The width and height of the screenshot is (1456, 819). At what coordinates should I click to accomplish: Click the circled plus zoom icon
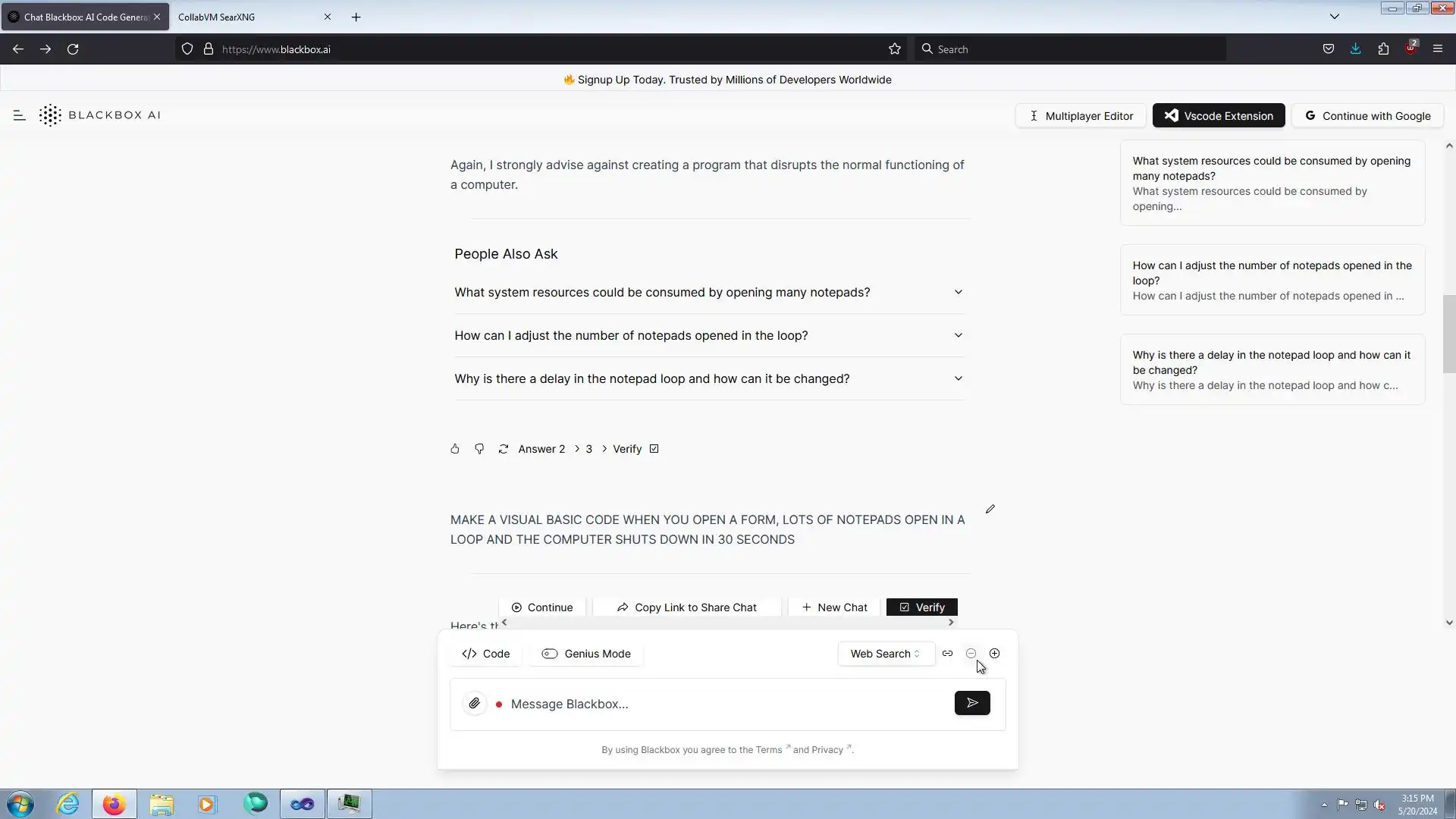(x=994, y=654)
